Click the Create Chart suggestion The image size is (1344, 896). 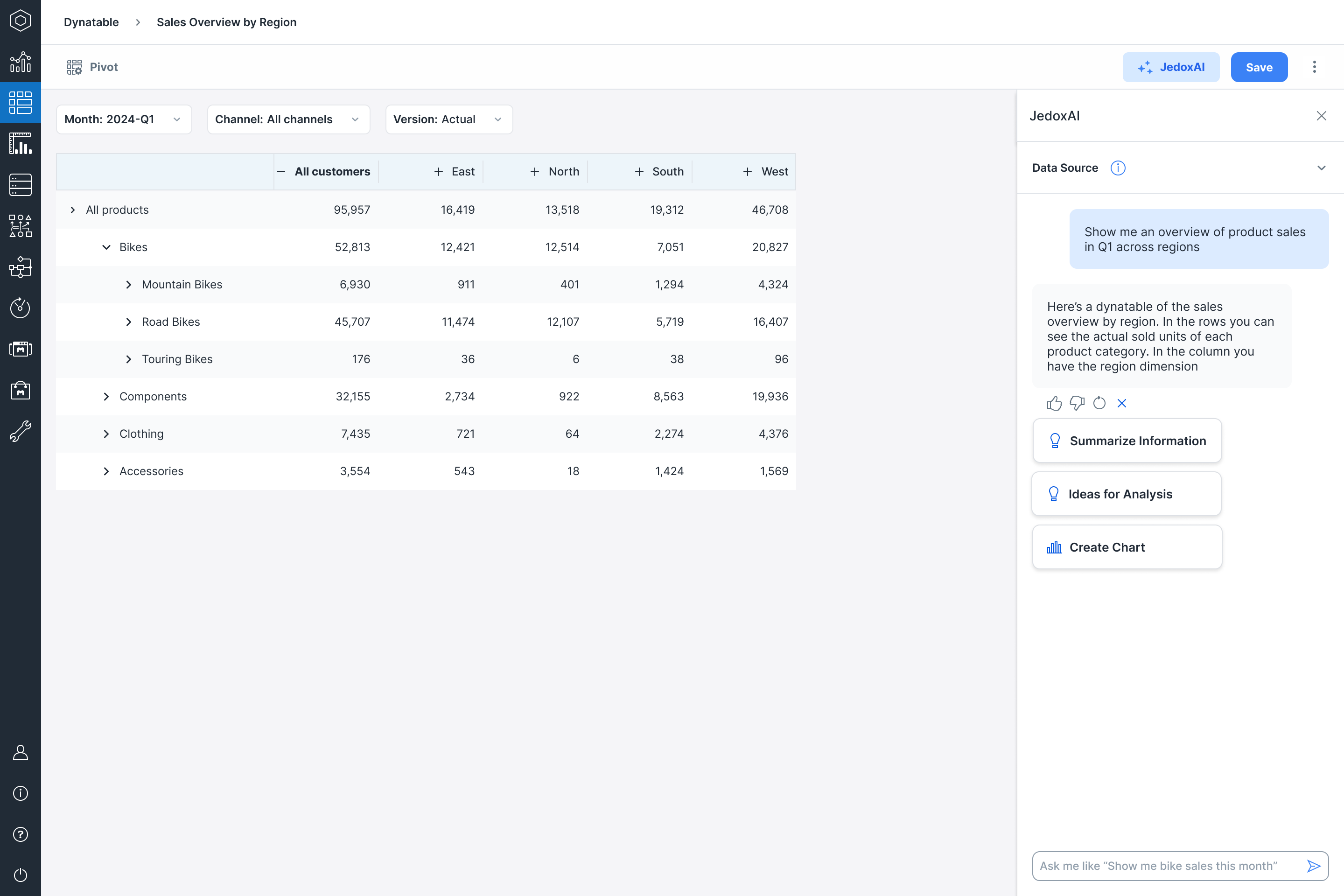click(1127, 547)
